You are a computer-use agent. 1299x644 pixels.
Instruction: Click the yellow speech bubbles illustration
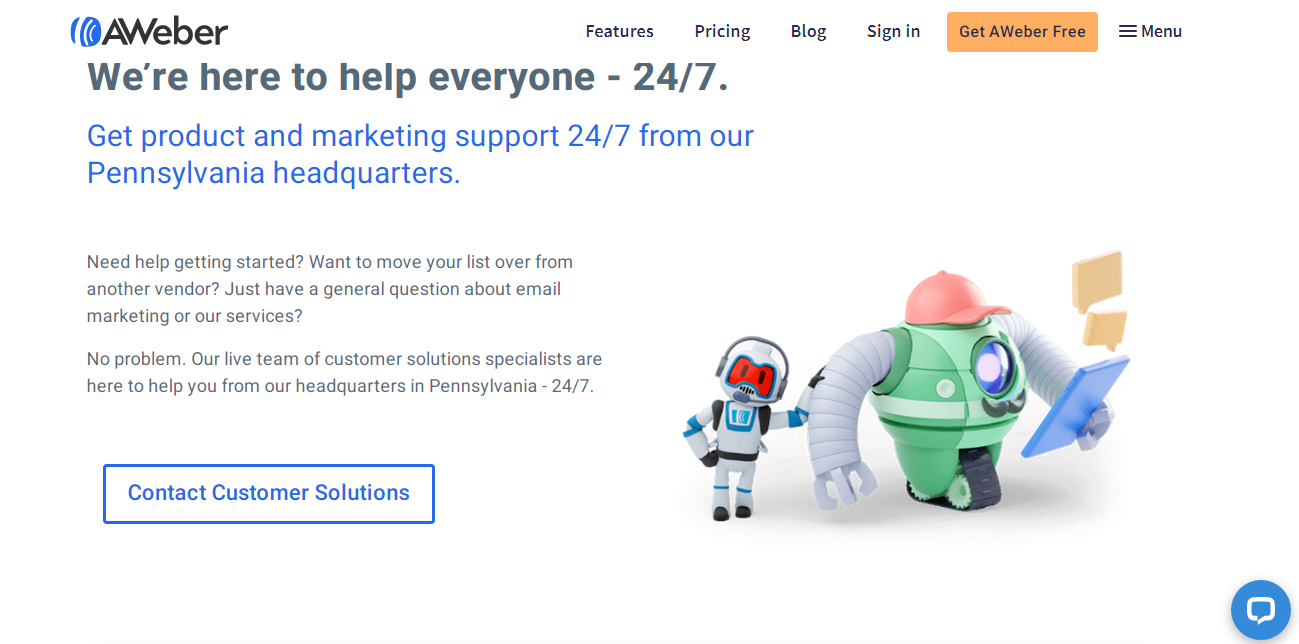pos(1100,297)
